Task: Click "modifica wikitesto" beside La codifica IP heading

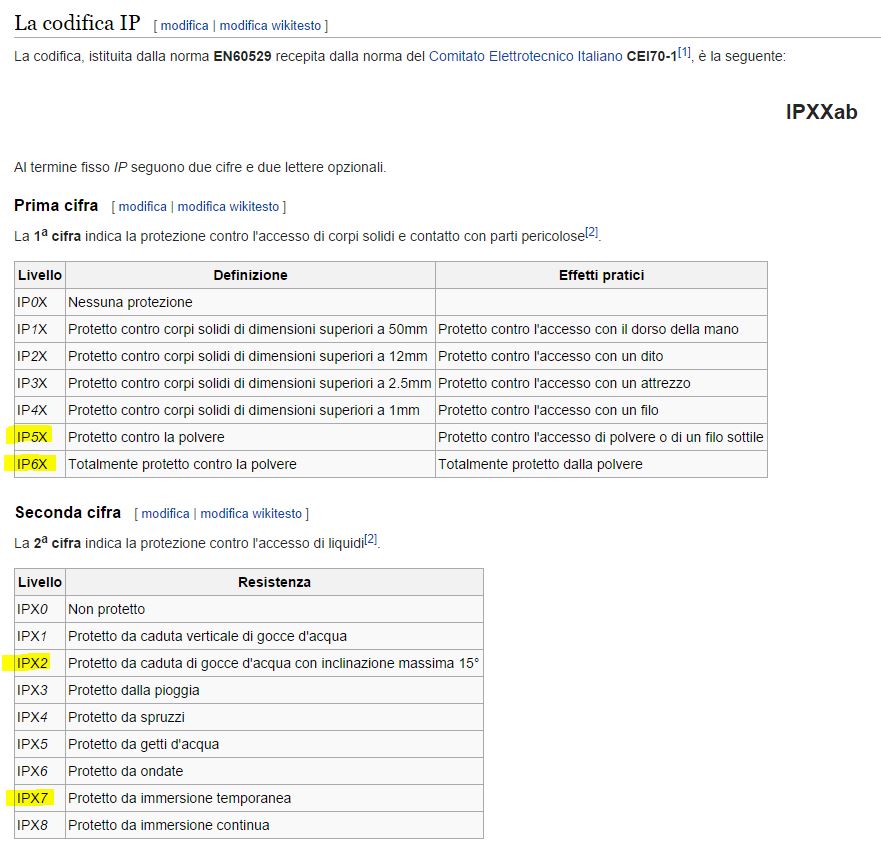Action: (270, 25)
